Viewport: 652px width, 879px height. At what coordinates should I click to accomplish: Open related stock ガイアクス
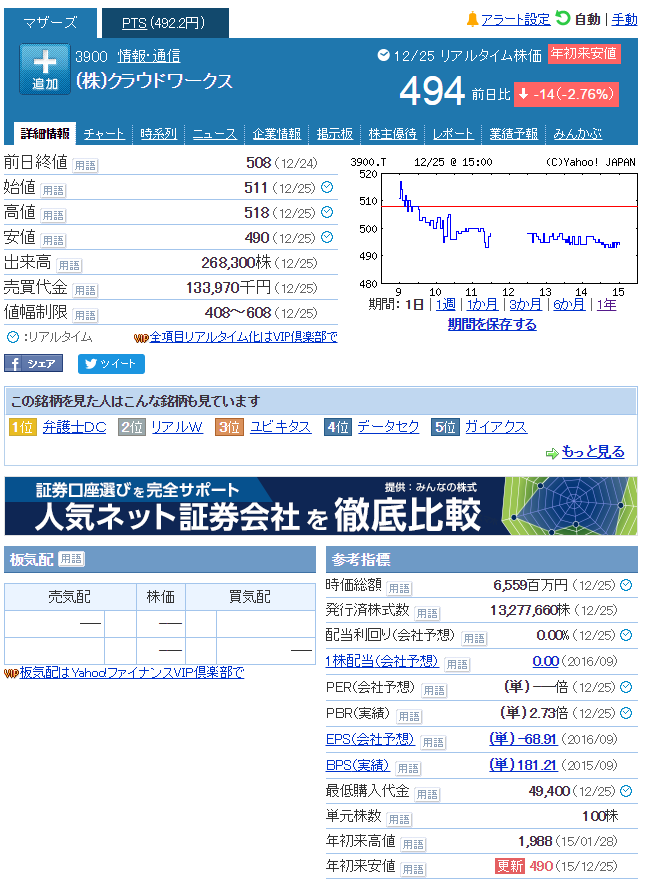(x=496, y=427)
